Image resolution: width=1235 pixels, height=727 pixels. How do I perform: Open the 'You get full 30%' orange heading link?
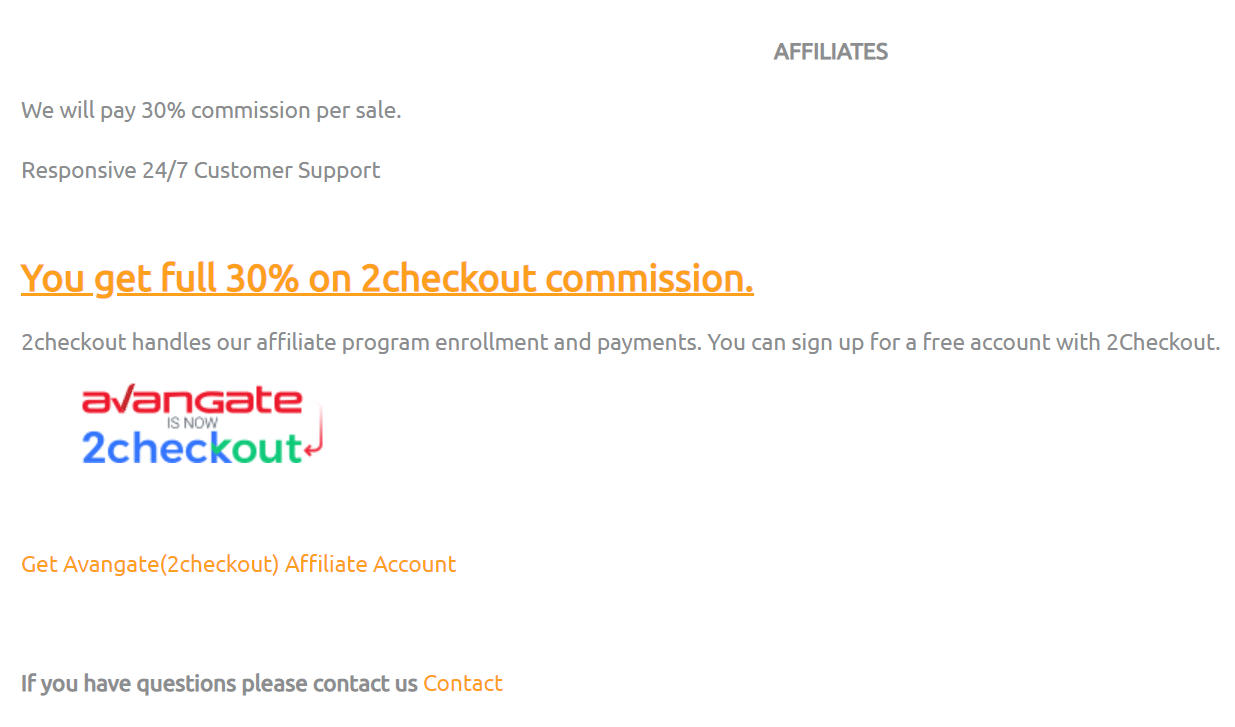click(387, 278)
